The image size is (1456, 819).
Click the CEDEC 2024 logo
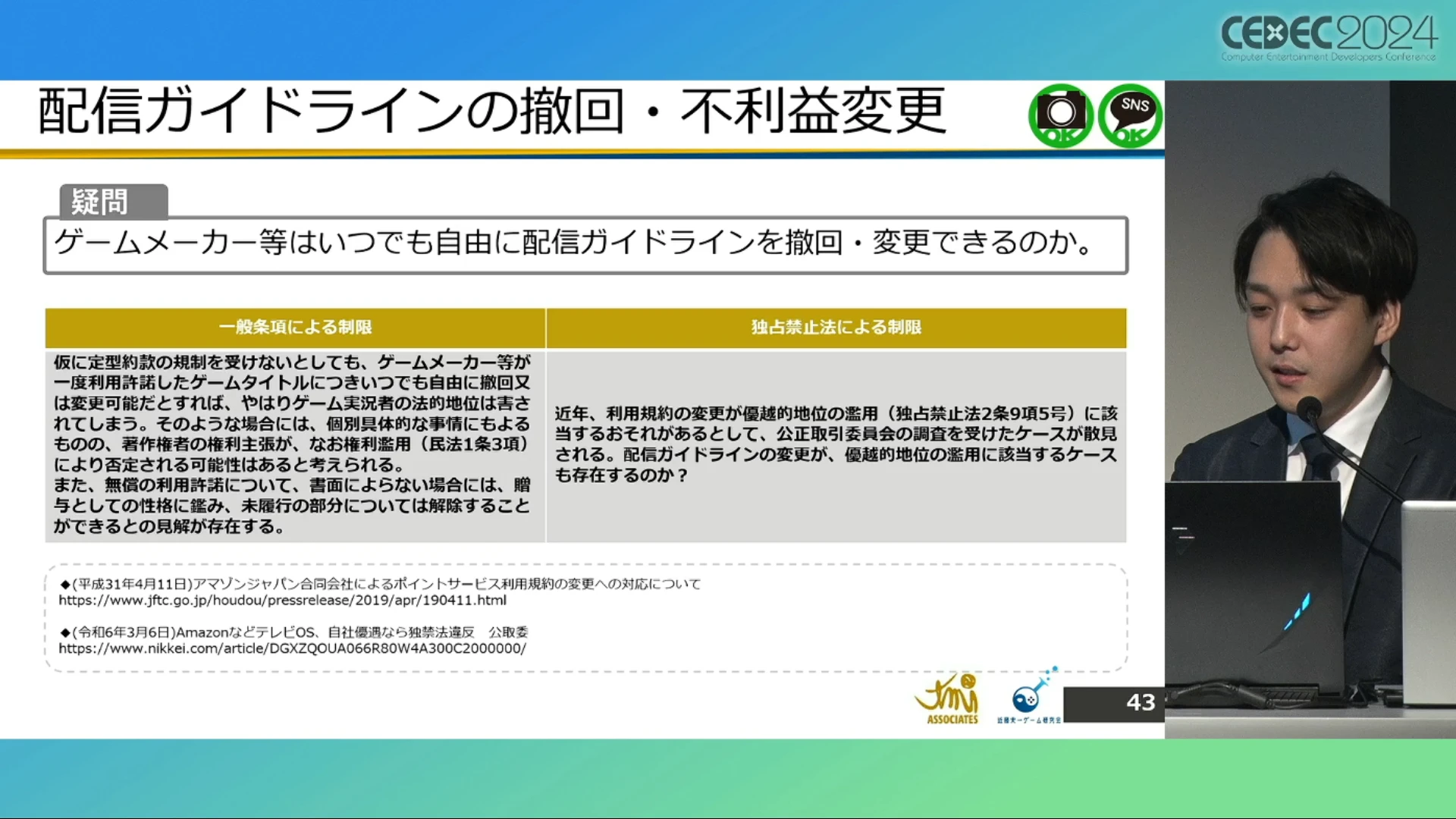(x=1328, y=38)
